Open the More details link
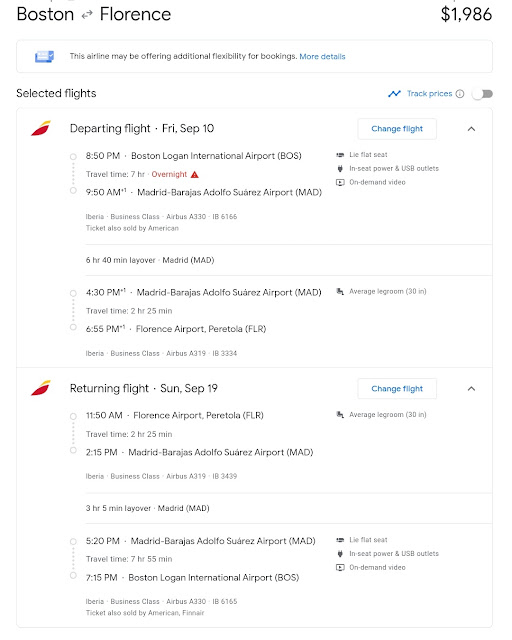This screenshot has height=640, width=512. (x=322, y=56)
